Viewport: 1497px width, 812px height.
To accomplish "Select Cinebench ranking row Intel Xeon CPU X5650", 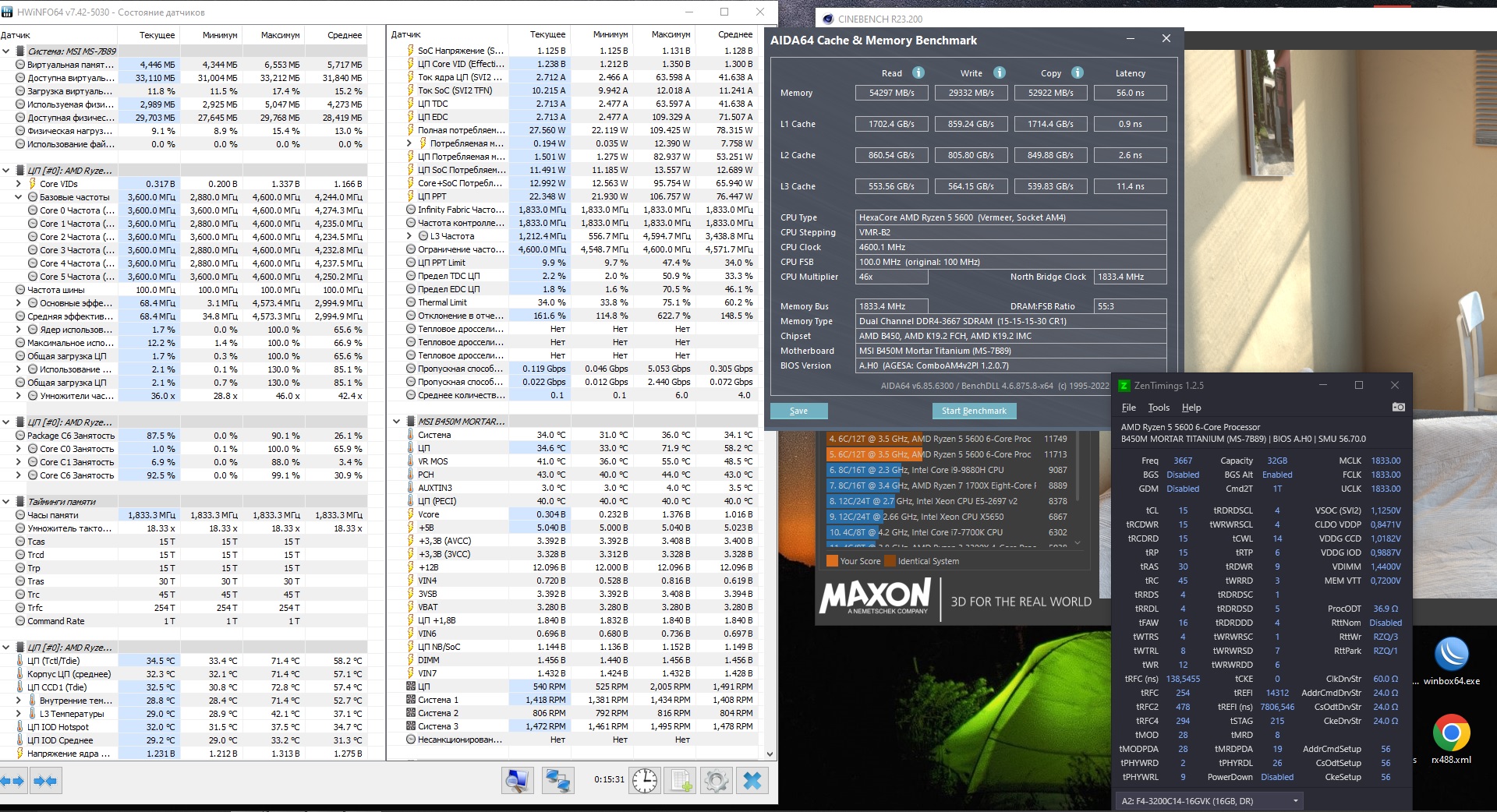I will coord(947,517).
